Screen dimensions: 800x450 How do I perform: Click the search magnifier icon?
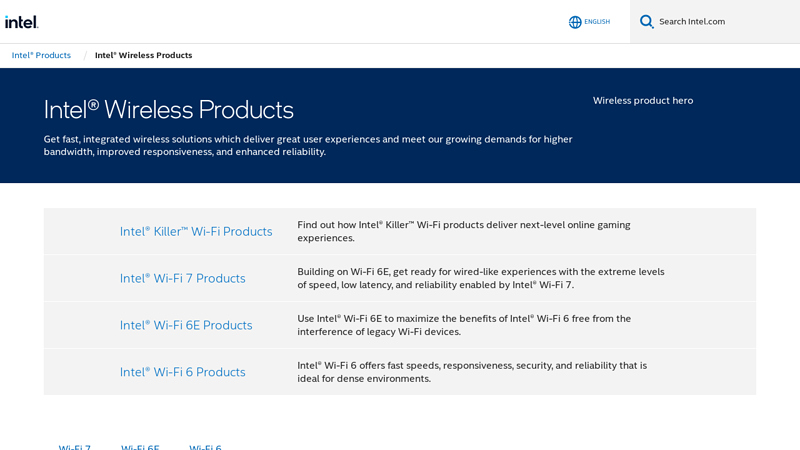[x=646, y=21]
